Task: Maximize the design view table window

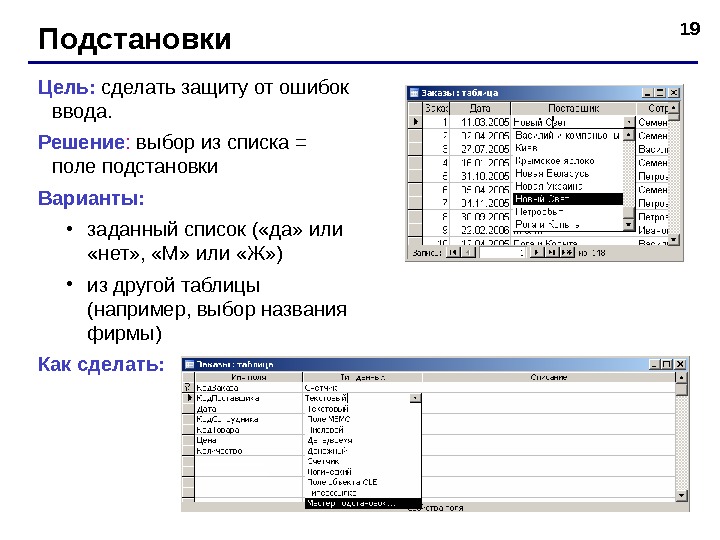Action: click(x=667, y=365)
